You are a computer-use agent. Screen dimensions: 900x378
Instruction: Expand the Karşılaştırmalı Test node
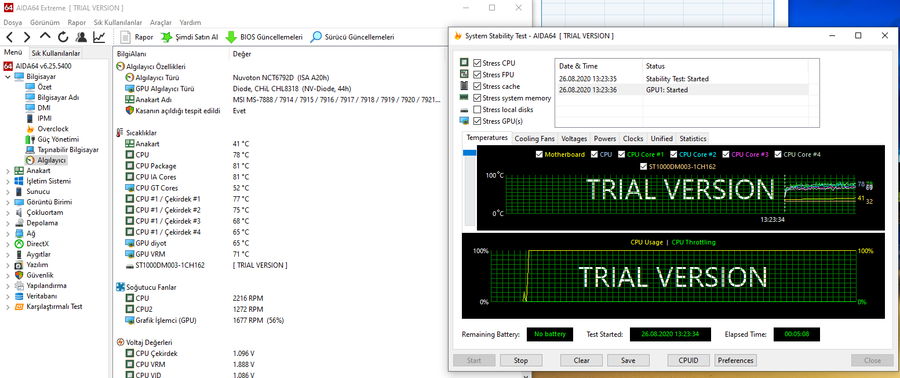point(7,306)
